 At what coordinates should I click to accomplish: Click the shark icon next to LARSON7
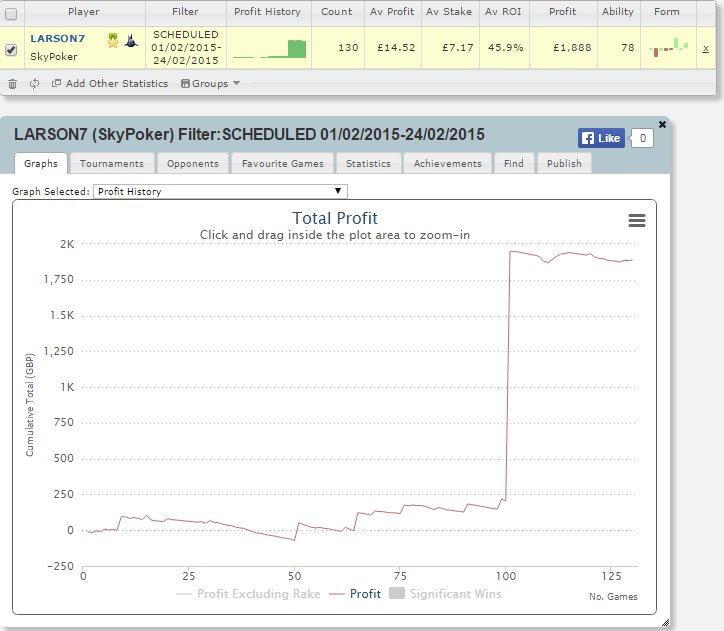[132, 41]
